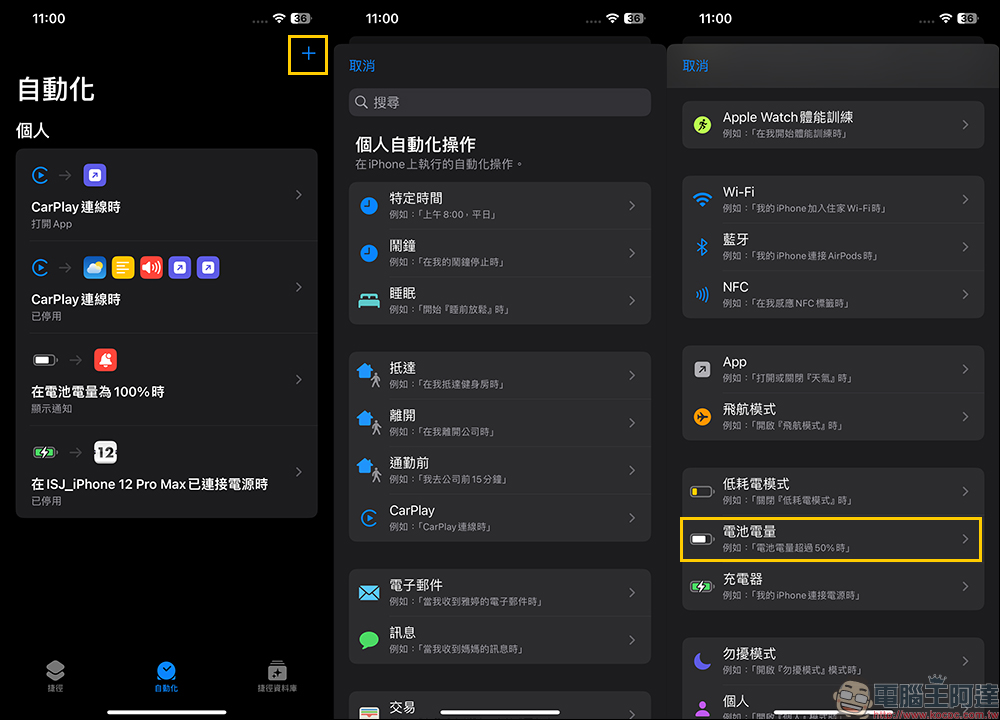Viewport: 1000px width, 720px height.
Task: Tap Cancel in the middle screen
Action: tap(362, 66)
